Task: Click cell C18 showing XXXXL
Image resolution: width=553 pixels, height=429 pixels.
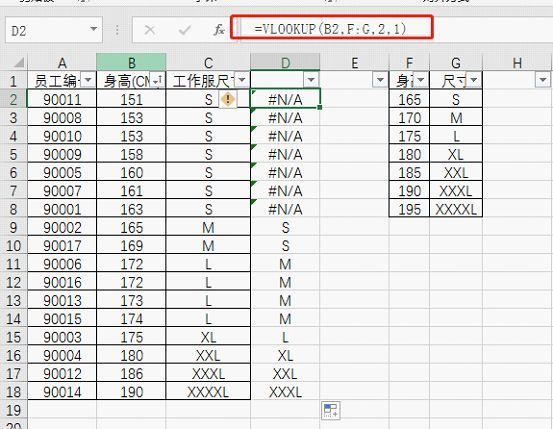Action: click(208, 392)
